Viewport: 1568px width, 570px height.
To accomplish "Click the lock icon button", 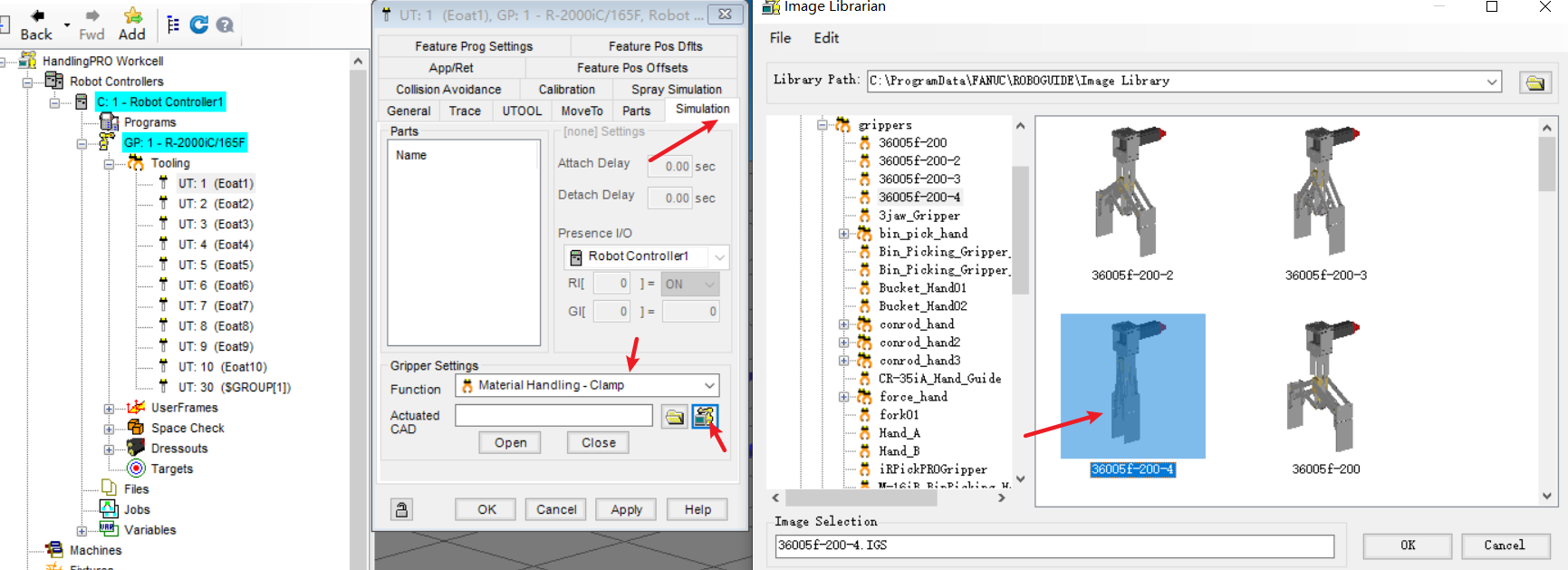I will point(401,509).
